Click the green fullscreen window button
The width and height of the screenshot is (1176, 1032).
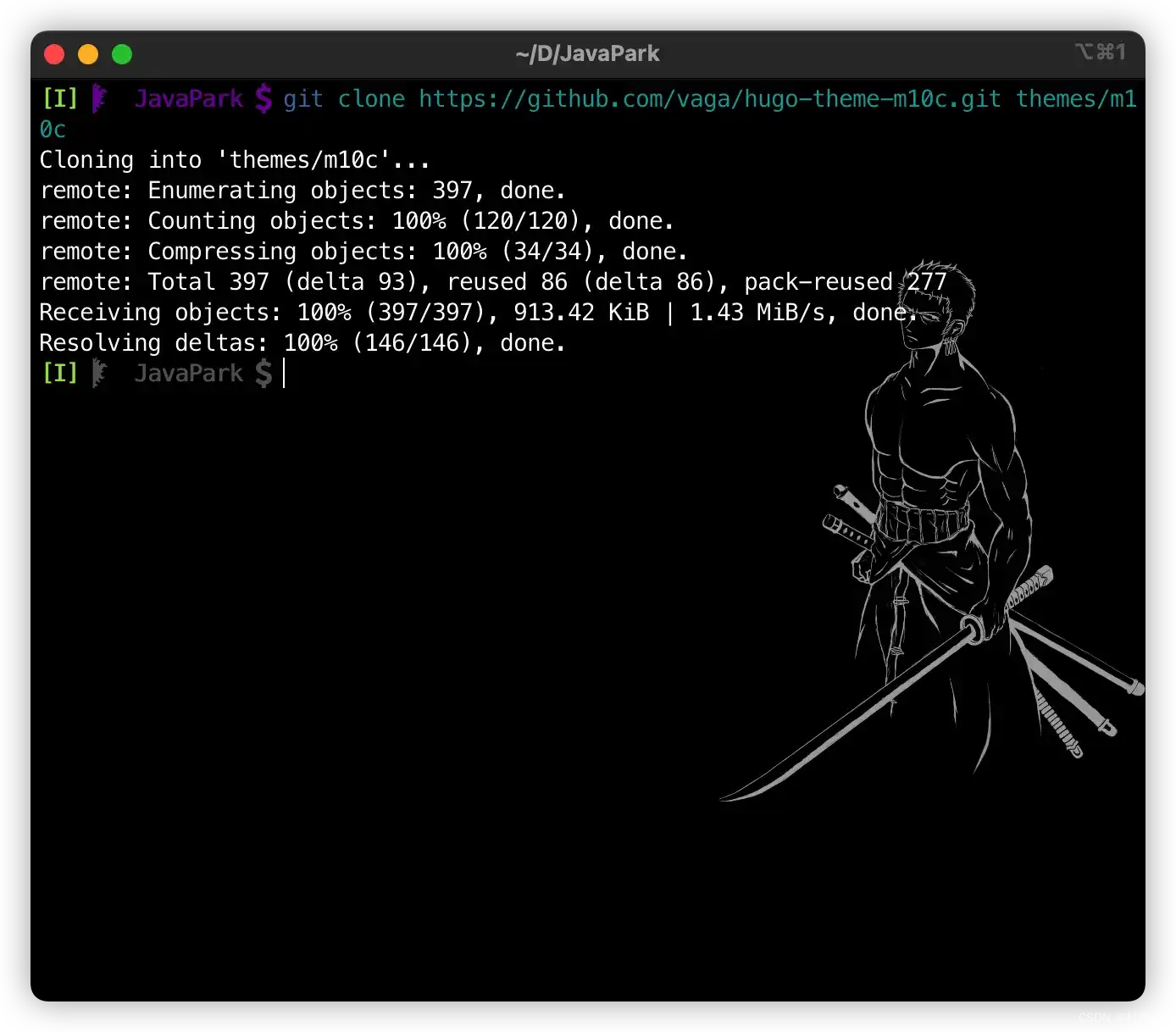122,54
